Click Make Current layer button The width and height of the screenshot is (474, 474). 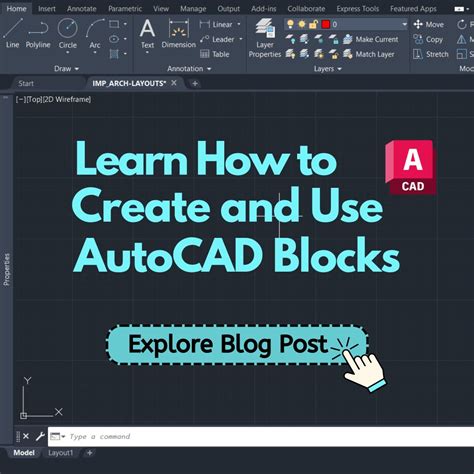point(371,39)
